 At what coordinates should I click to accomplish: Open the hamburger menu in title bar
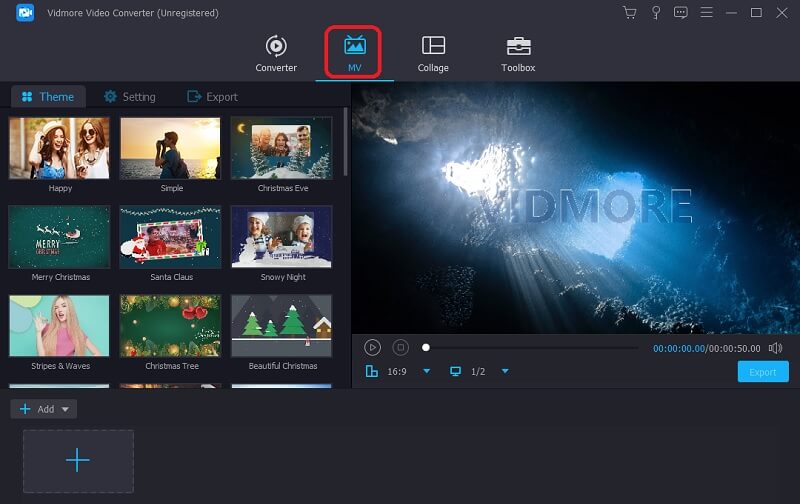pos(706,13)
